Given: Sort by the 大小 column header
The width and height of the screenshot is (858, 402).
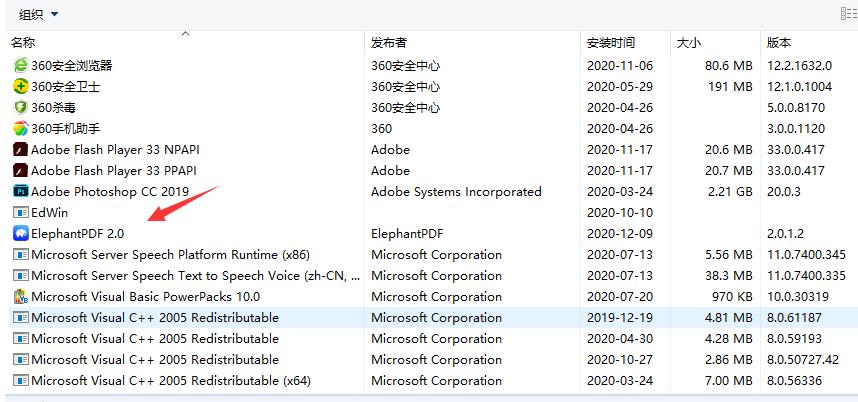Looking at the screenshot, I should click(689, 43).
